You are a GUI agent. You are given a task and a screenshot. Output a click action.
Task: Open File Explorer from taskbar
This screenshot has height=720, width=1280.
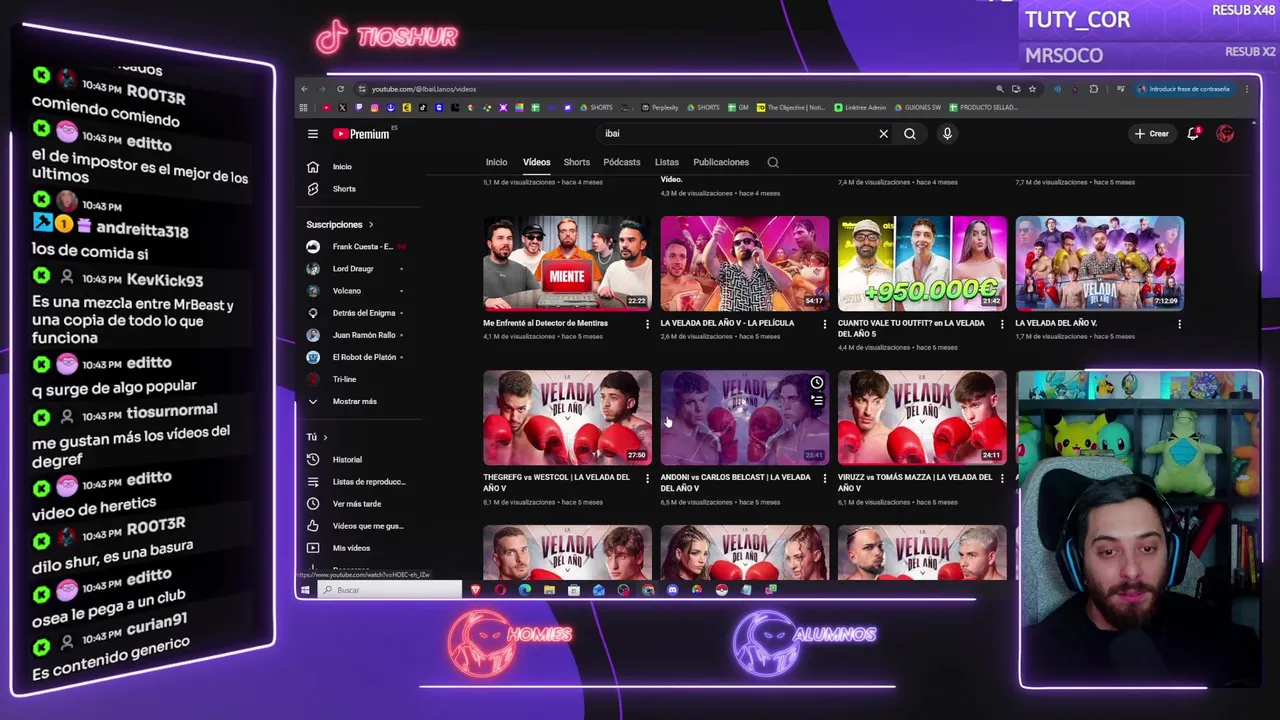click(549, 590)
